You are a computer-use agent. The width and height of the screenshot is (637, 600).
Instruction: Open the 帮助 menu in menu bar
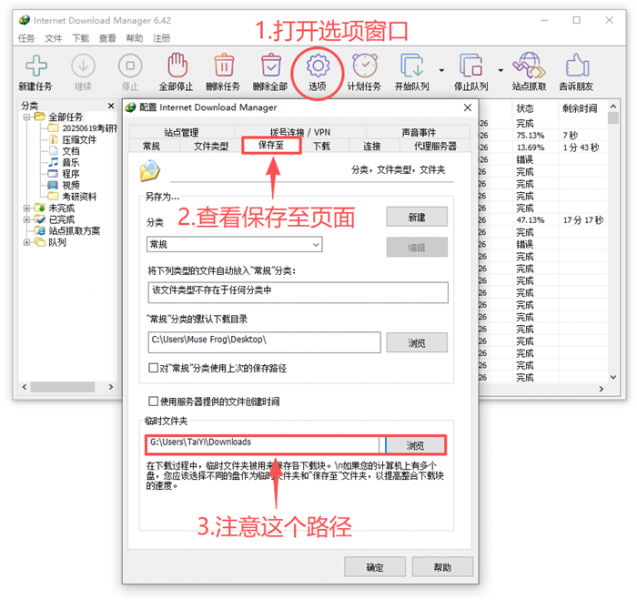(x=134, y=38)
